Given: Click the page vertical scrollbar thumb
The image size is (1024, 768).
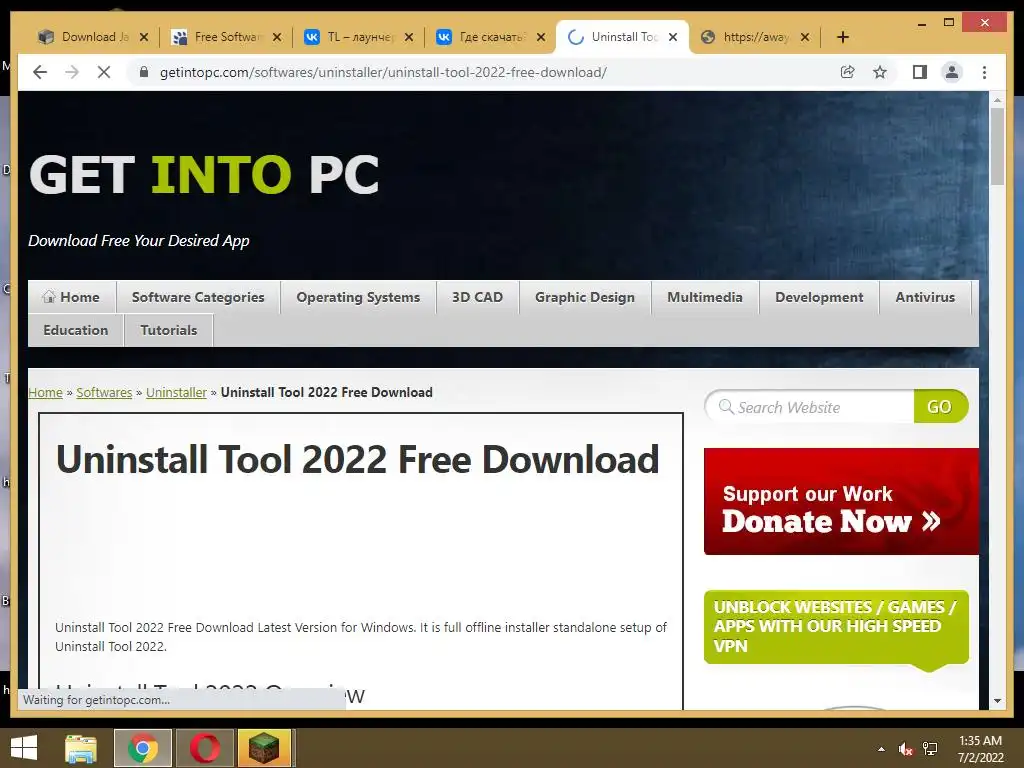Looking at the screenshot, I should coord(997,147).
